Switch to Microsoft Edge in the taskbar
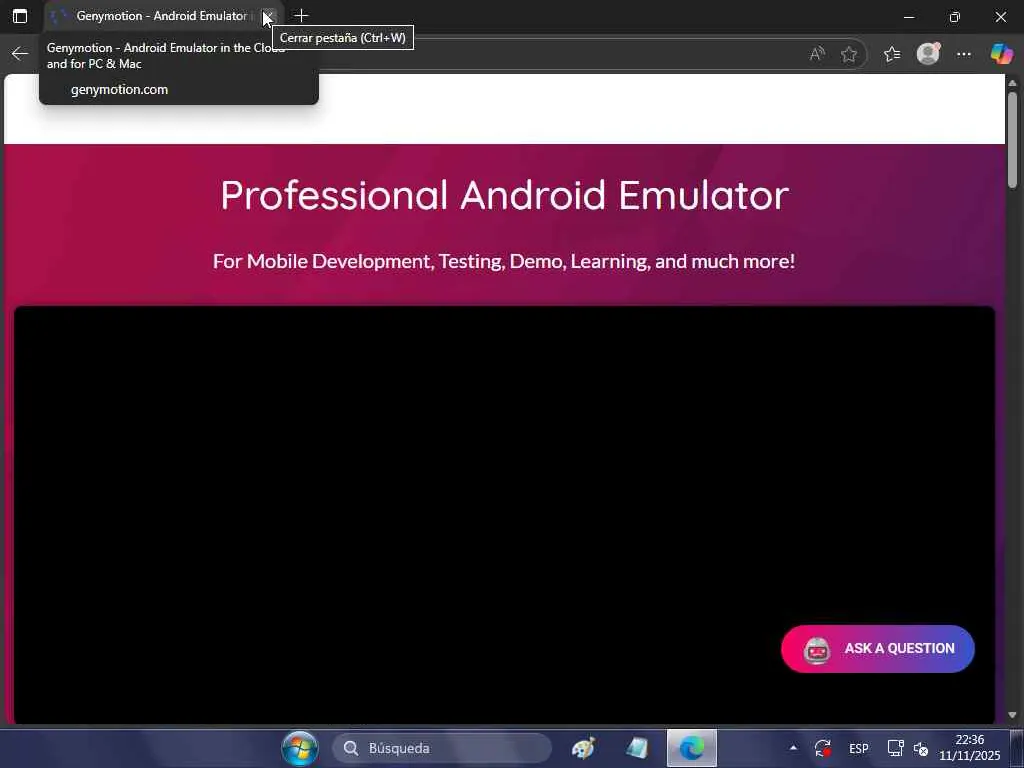The height and width of the screenshot is (768, 1024). point(692,748)
